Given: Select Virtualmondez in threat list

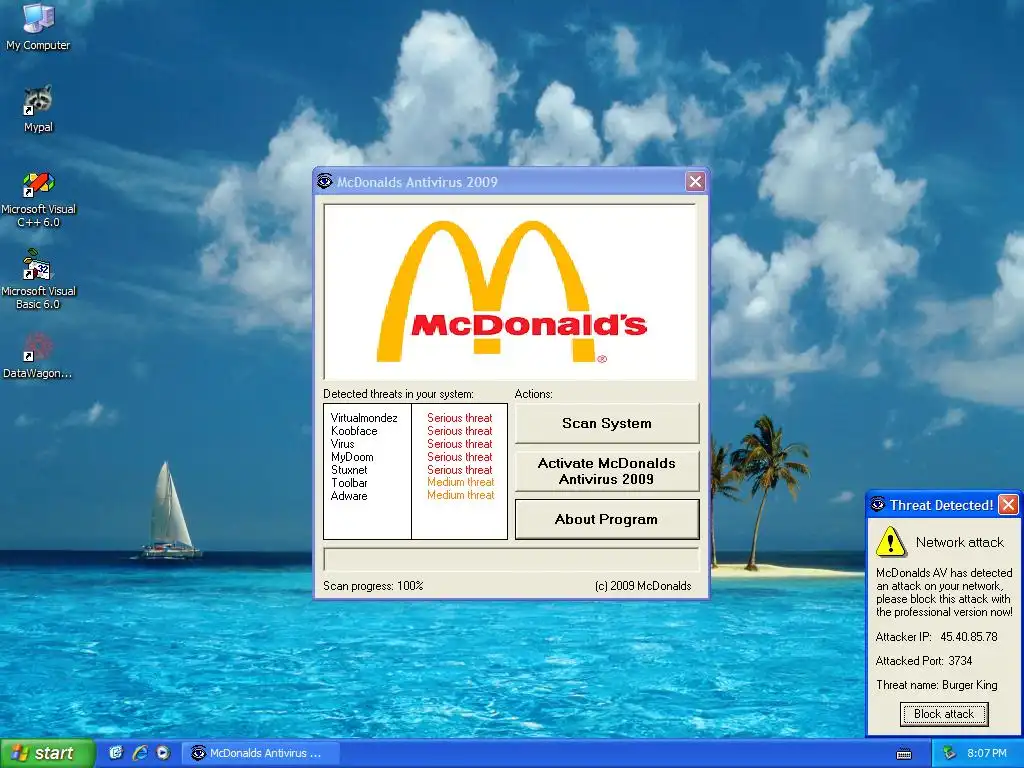Looking at the screenshot, I should [364, 418].
